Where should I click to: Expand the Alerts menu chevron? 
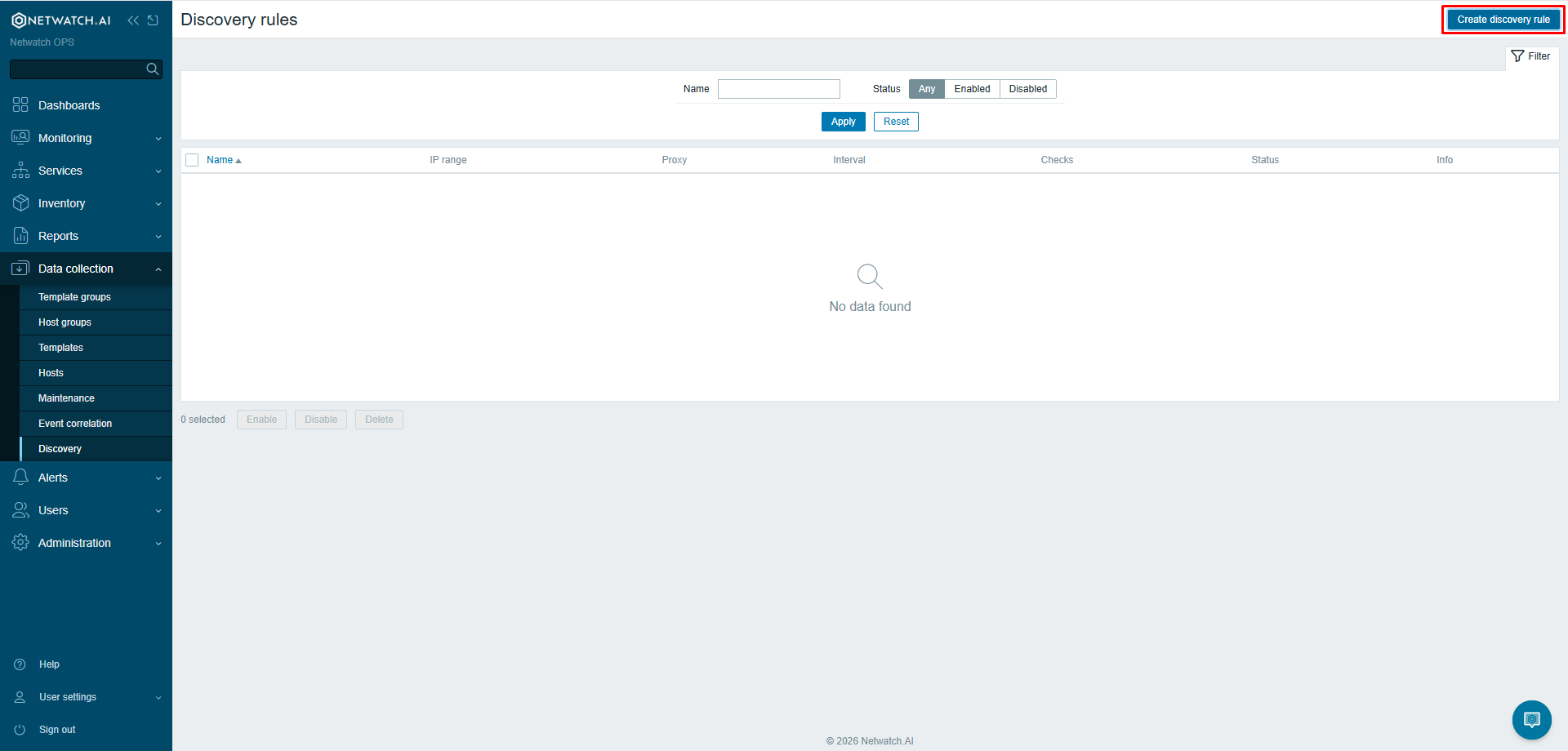click(x=158, y=478)
